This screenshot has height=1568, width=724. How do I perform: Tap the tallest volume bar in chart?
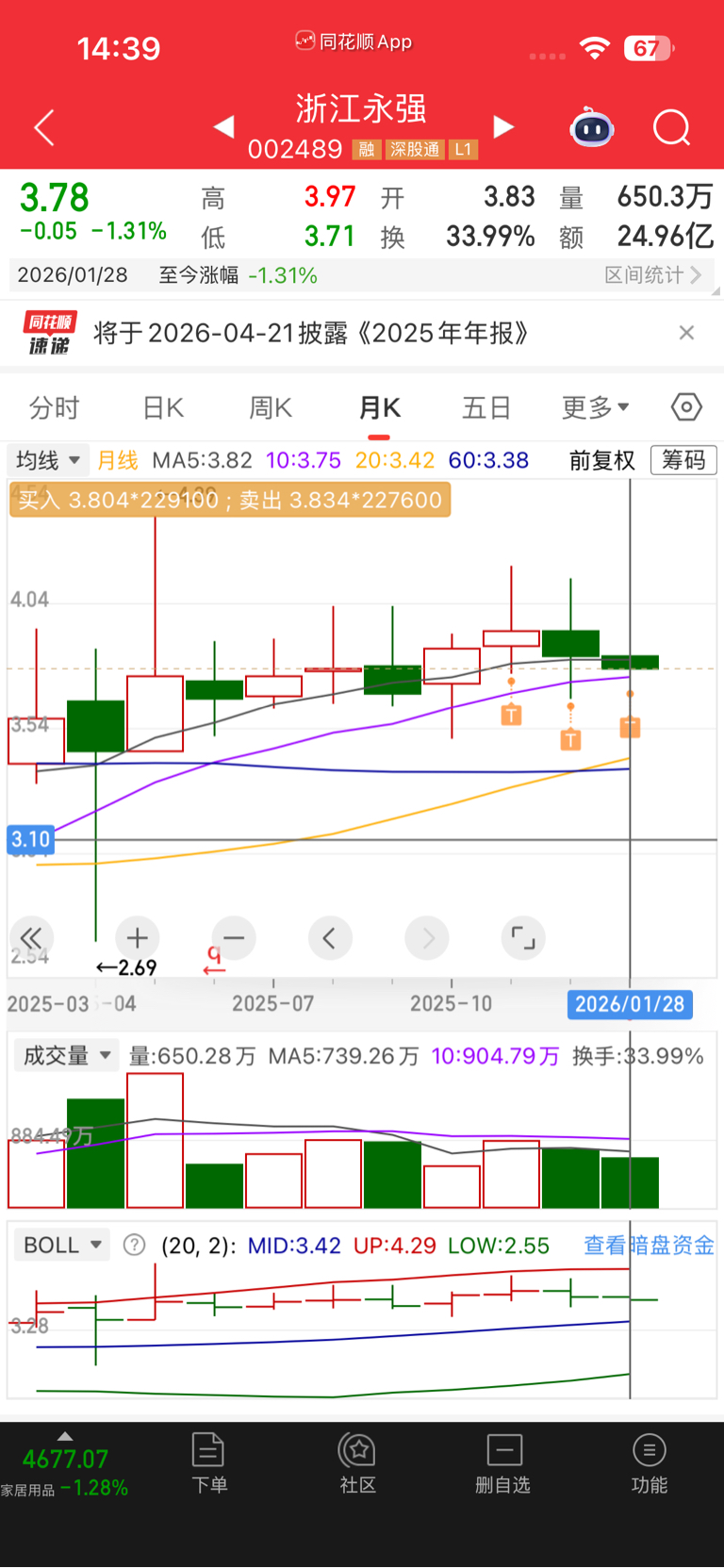coord(155,1141)
